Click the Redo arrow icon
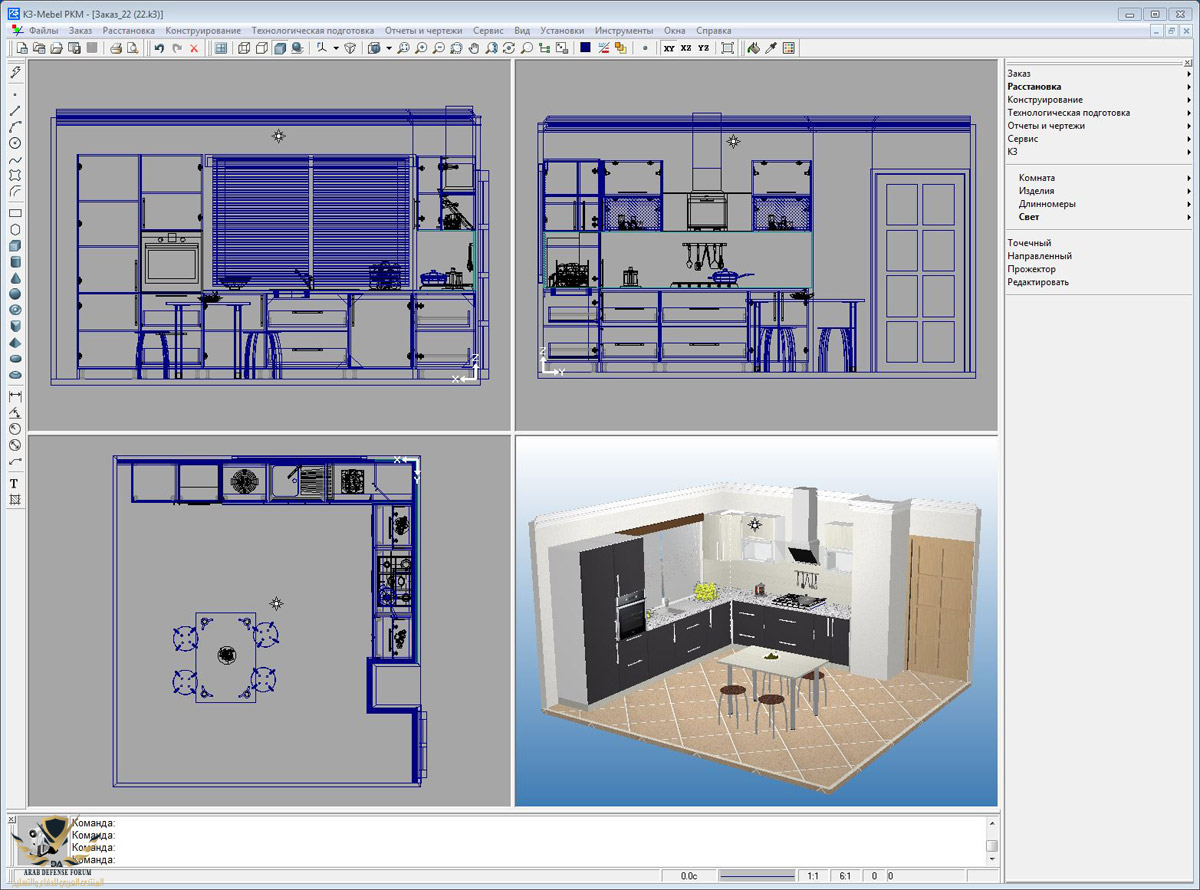Screen dimensions: 1200x890 pyautogui.click(x=177, y=47)
